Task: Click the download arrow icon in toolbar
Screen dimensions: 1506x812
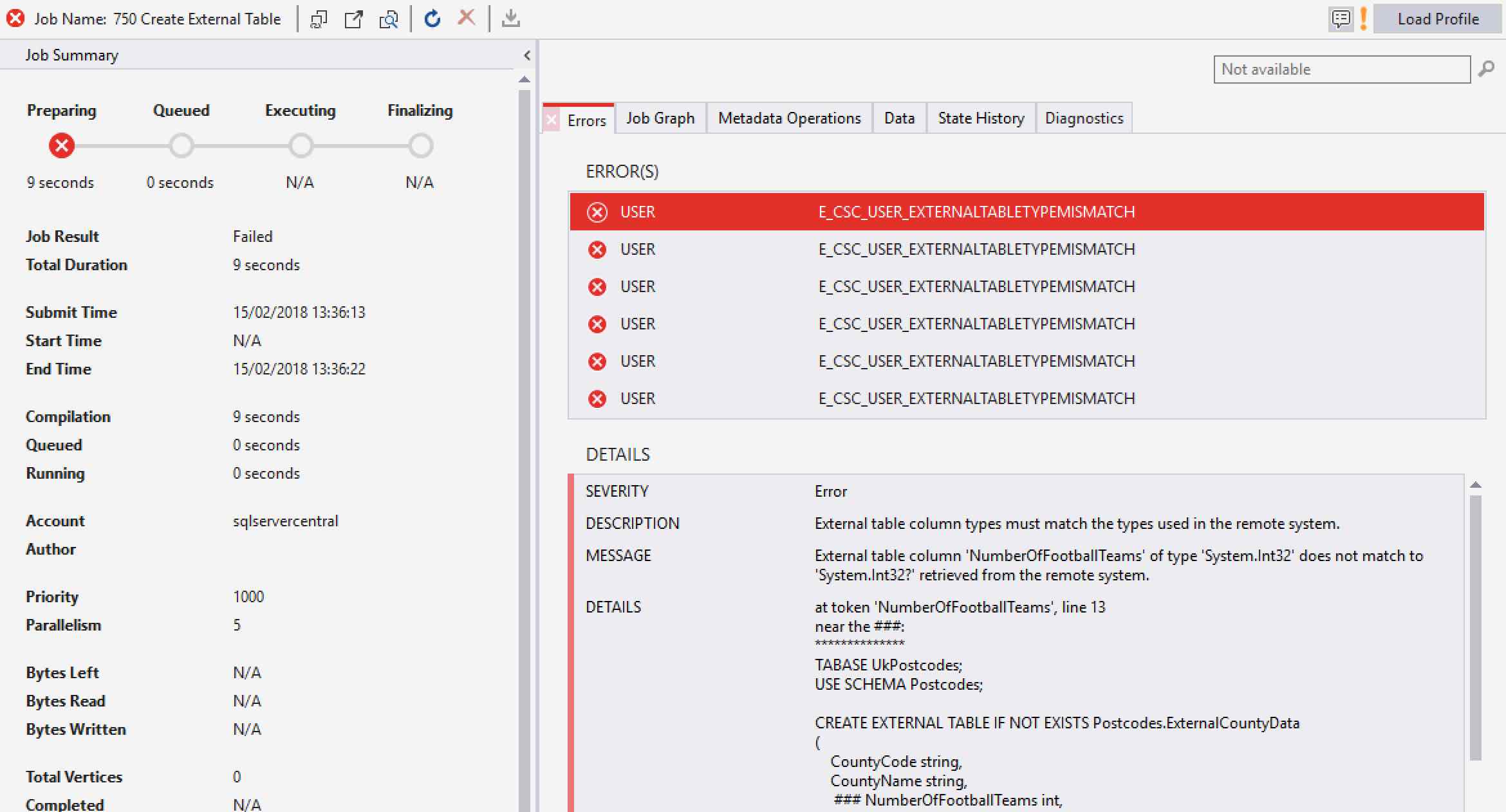Action: (510, 19)
